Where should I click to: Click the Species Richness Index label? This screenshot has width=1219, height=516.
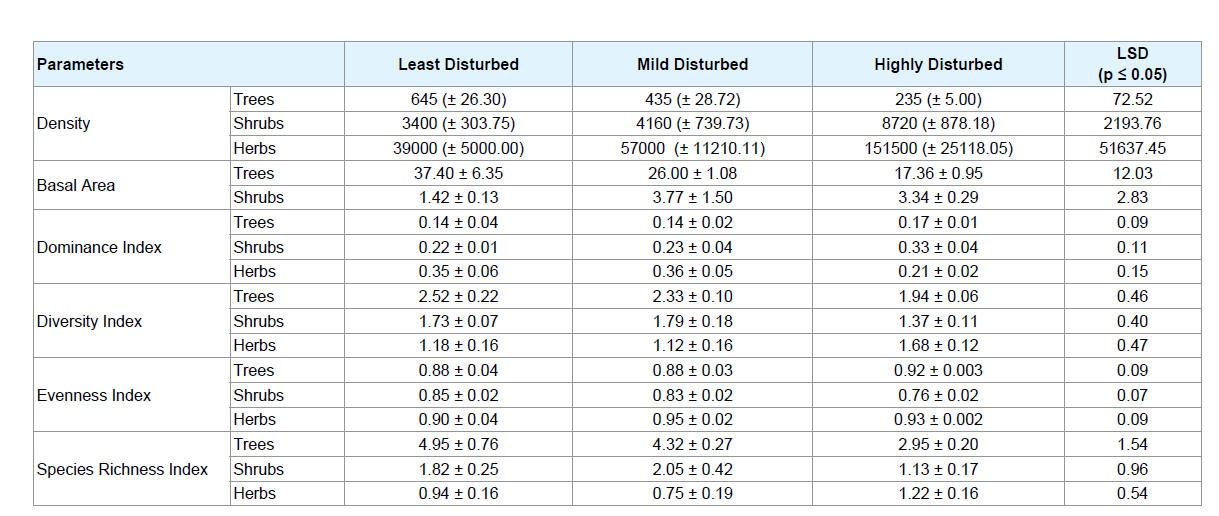pyautogui.click(x=122, y=469)
